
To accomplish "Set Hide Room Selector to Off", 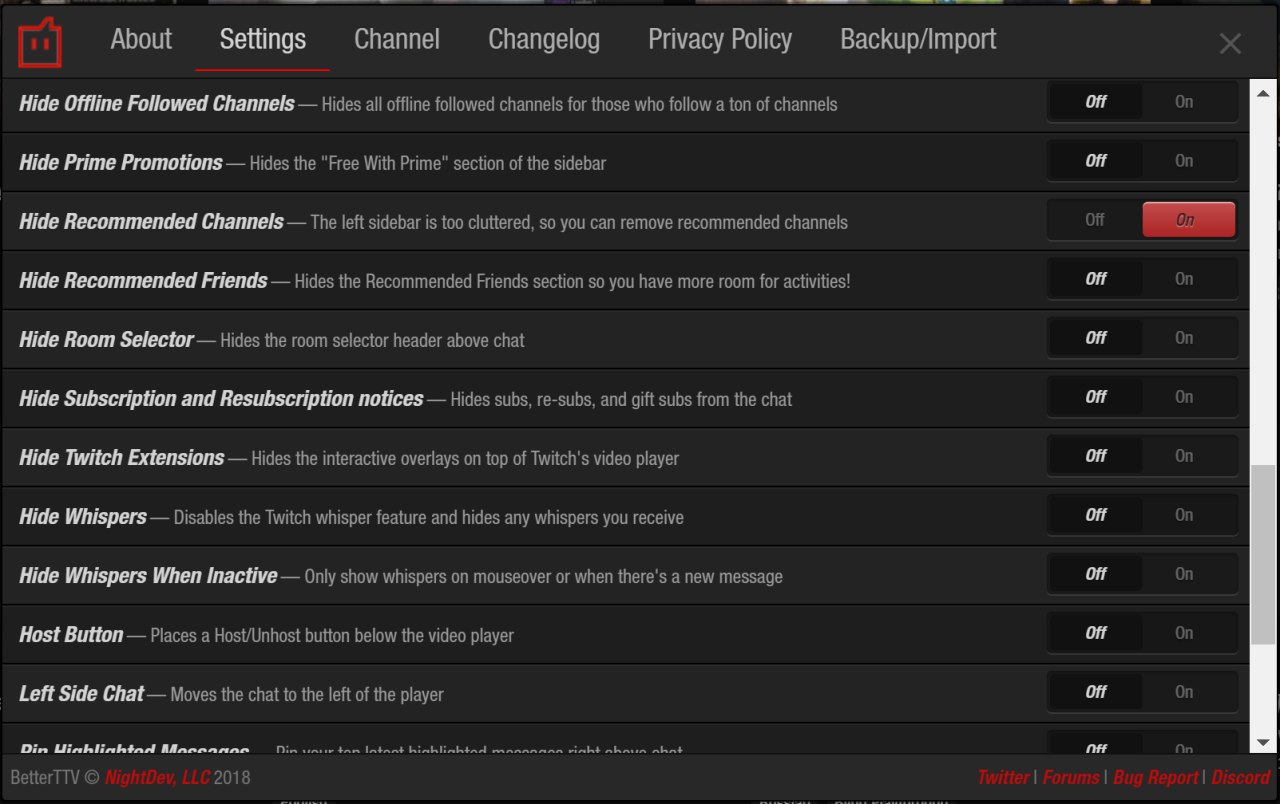I will [x=1096, y=338].
